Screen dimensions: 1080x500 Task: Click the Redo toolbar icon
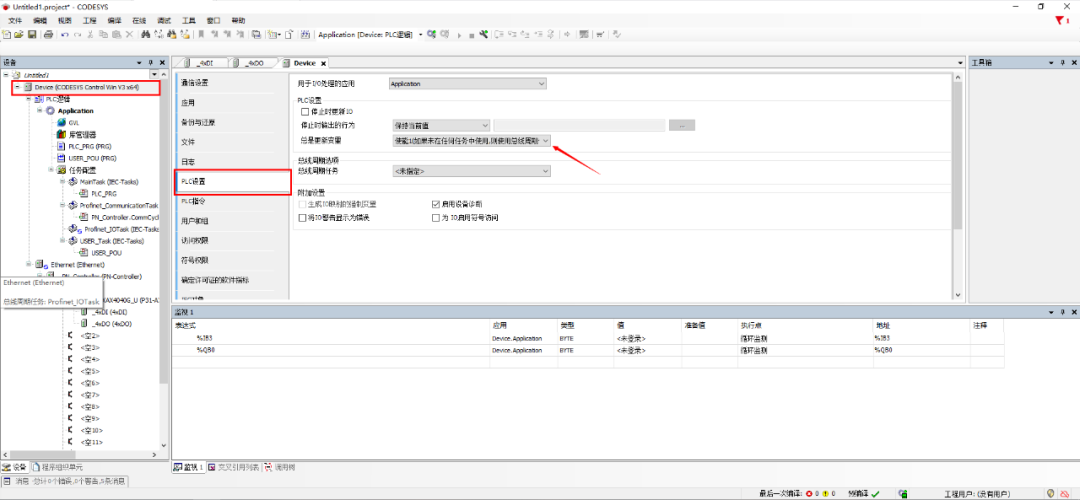(78, 34)
